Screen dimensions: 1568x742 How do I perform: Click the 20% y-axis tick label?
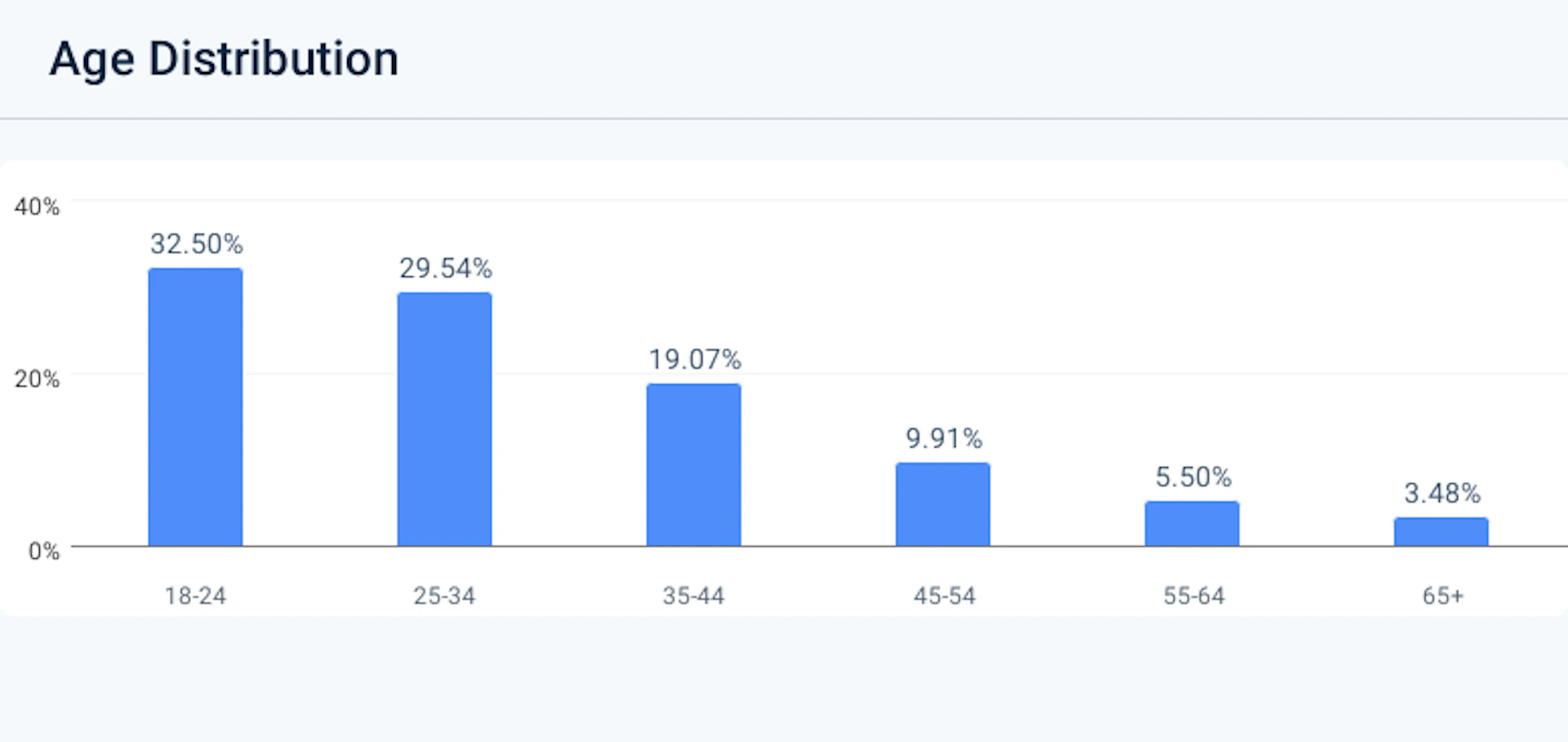coord(37,379)
